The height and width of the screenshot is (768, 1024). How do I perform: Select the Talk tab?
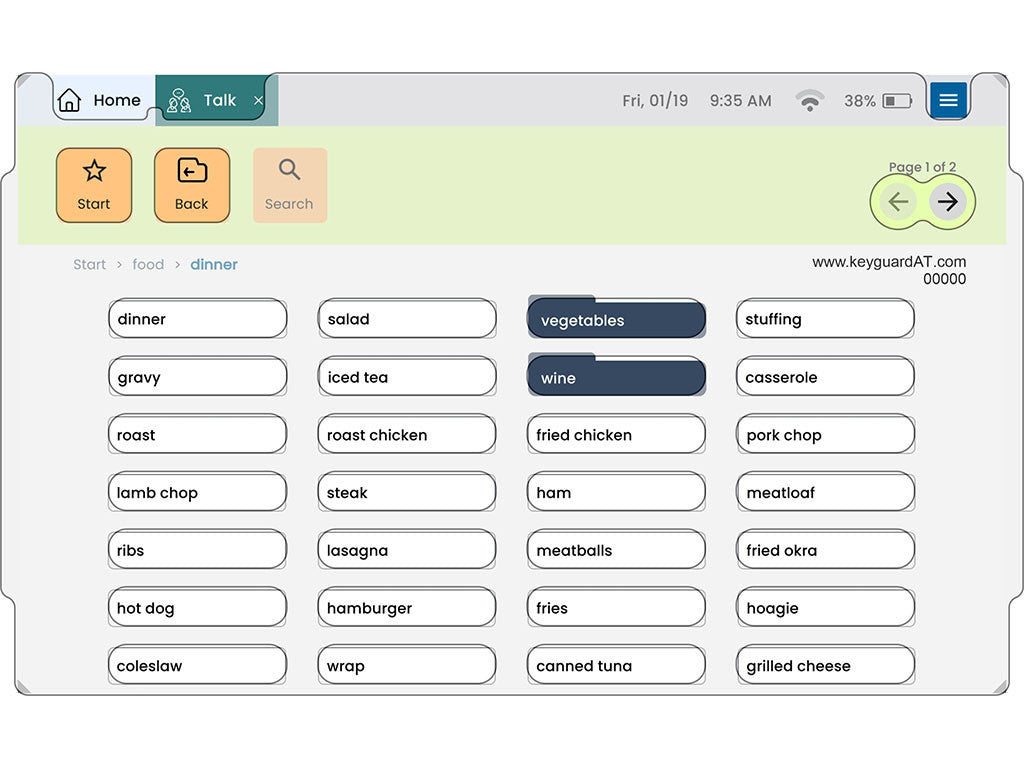pyautogui.click(x=208, y=100)
